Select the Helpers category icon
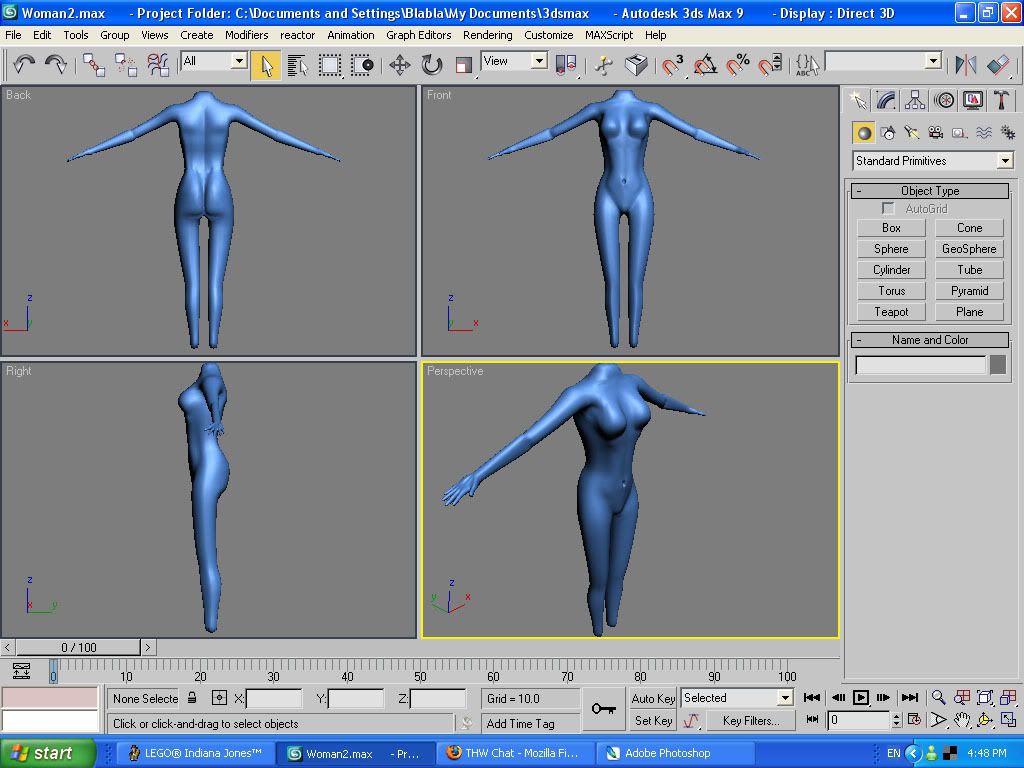 coord(959,133)
